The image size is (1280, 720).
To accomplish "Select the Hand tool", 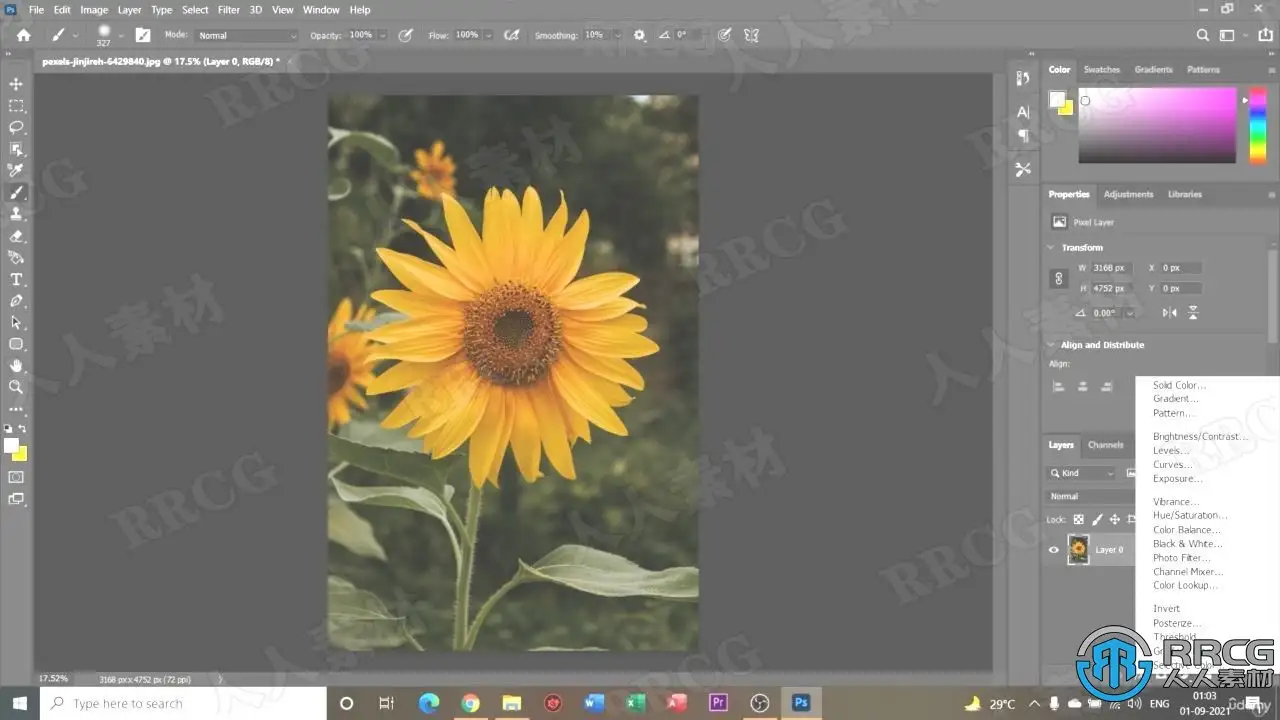I will [16, 366].
